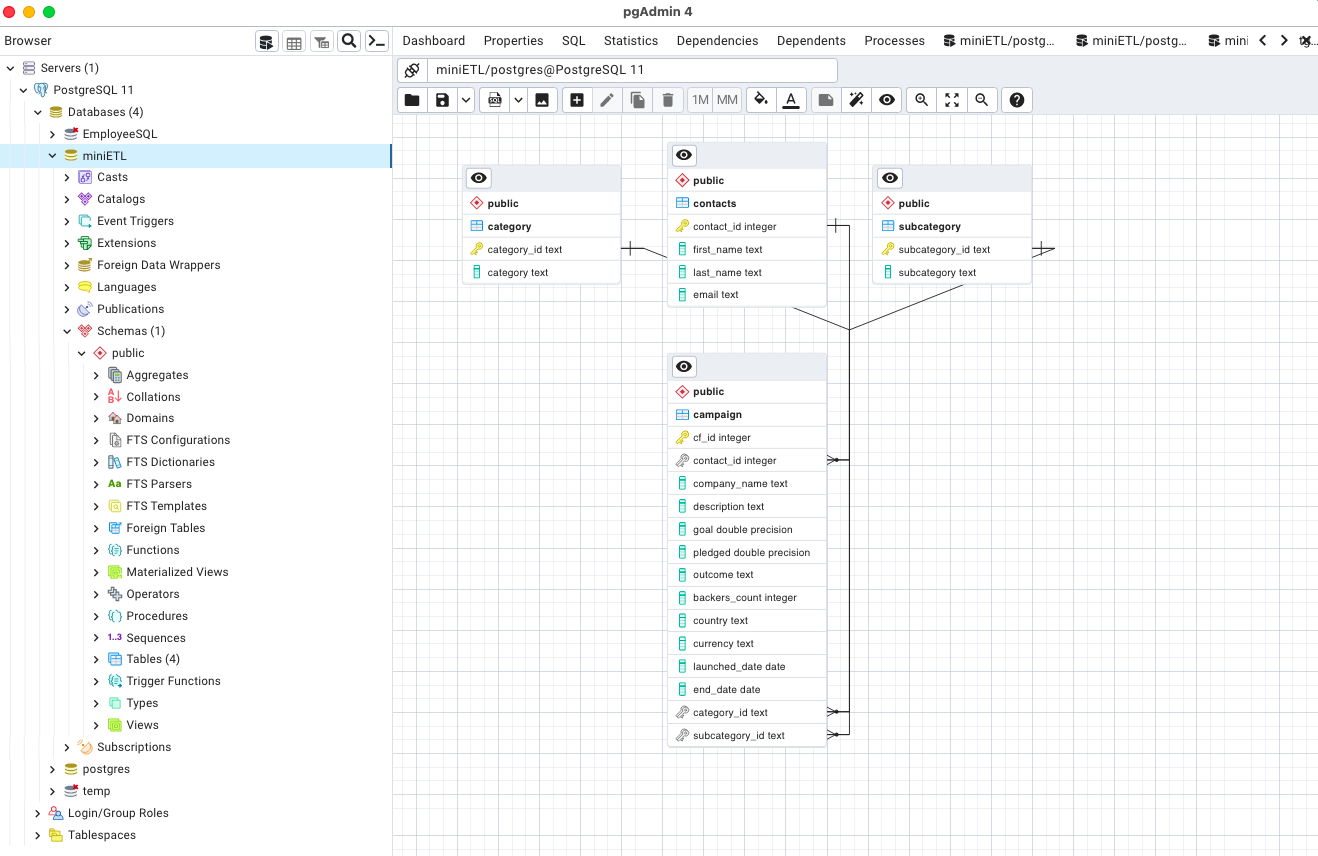
Task: Toggle the eye icon on contacts table
Action: point(683,155)
